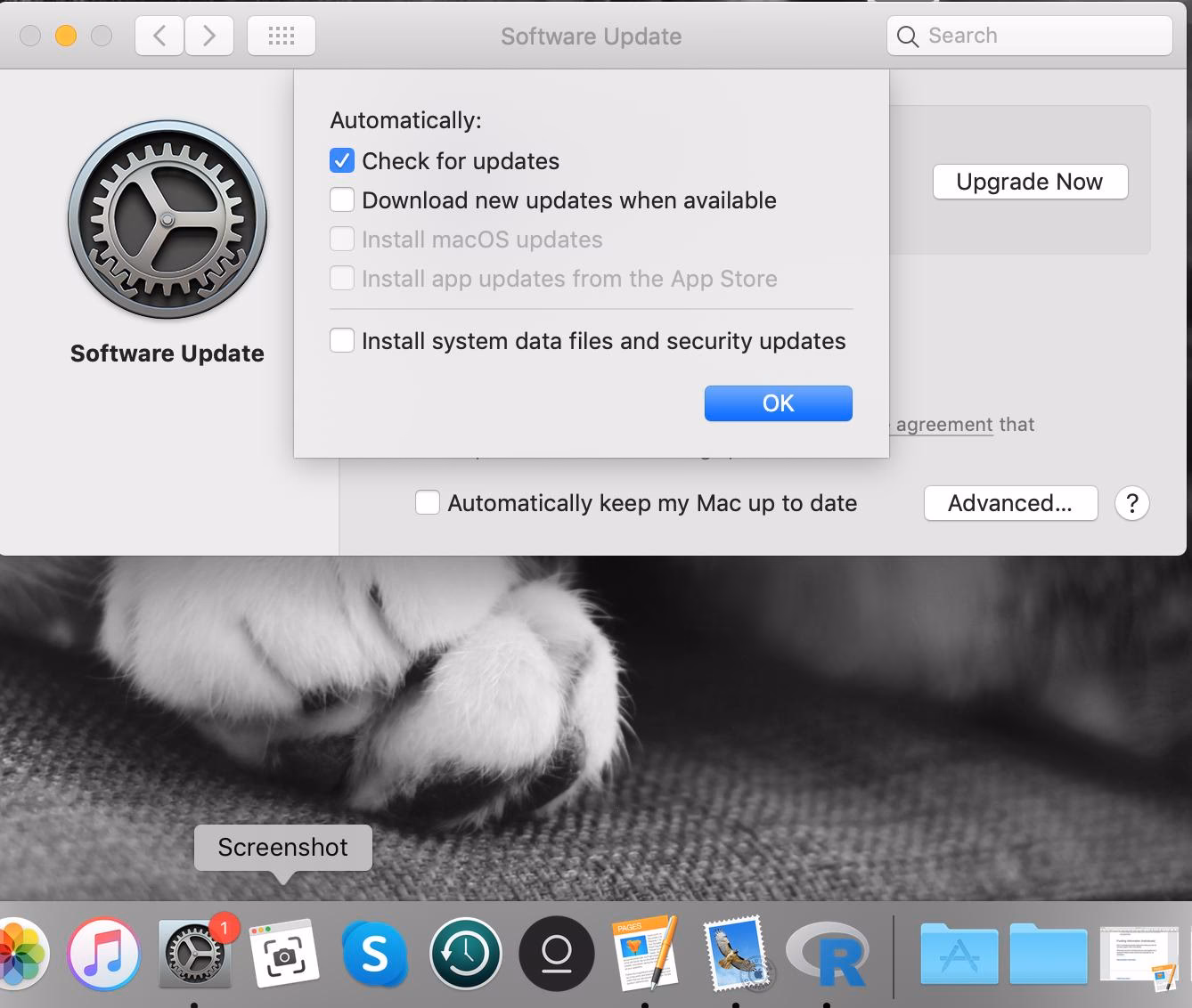Image resolution: width=1192 pixels, height=1008 pixels.
Task: Open the license agreement link
Action: pyautogui.click(x=940, y=425)
